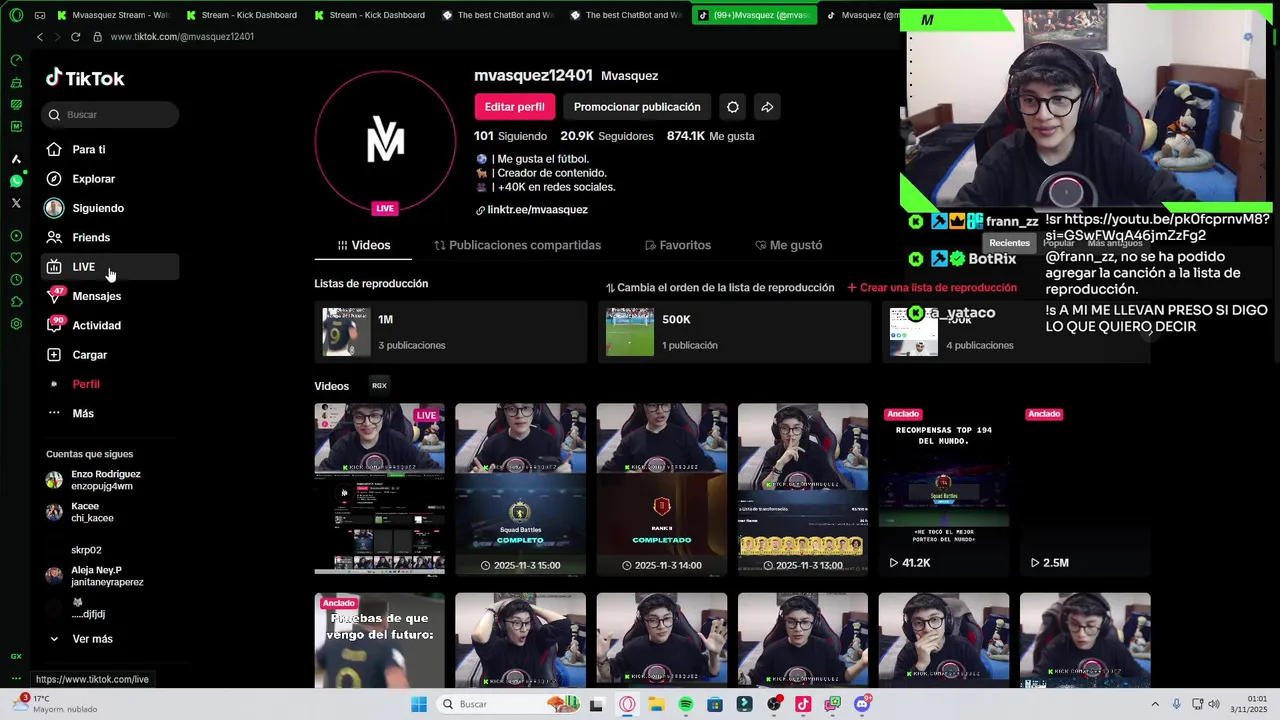This screenshot has height=720, width=1280.
Task: Click the taskbar Buscar search box
Action: point(506,704)
